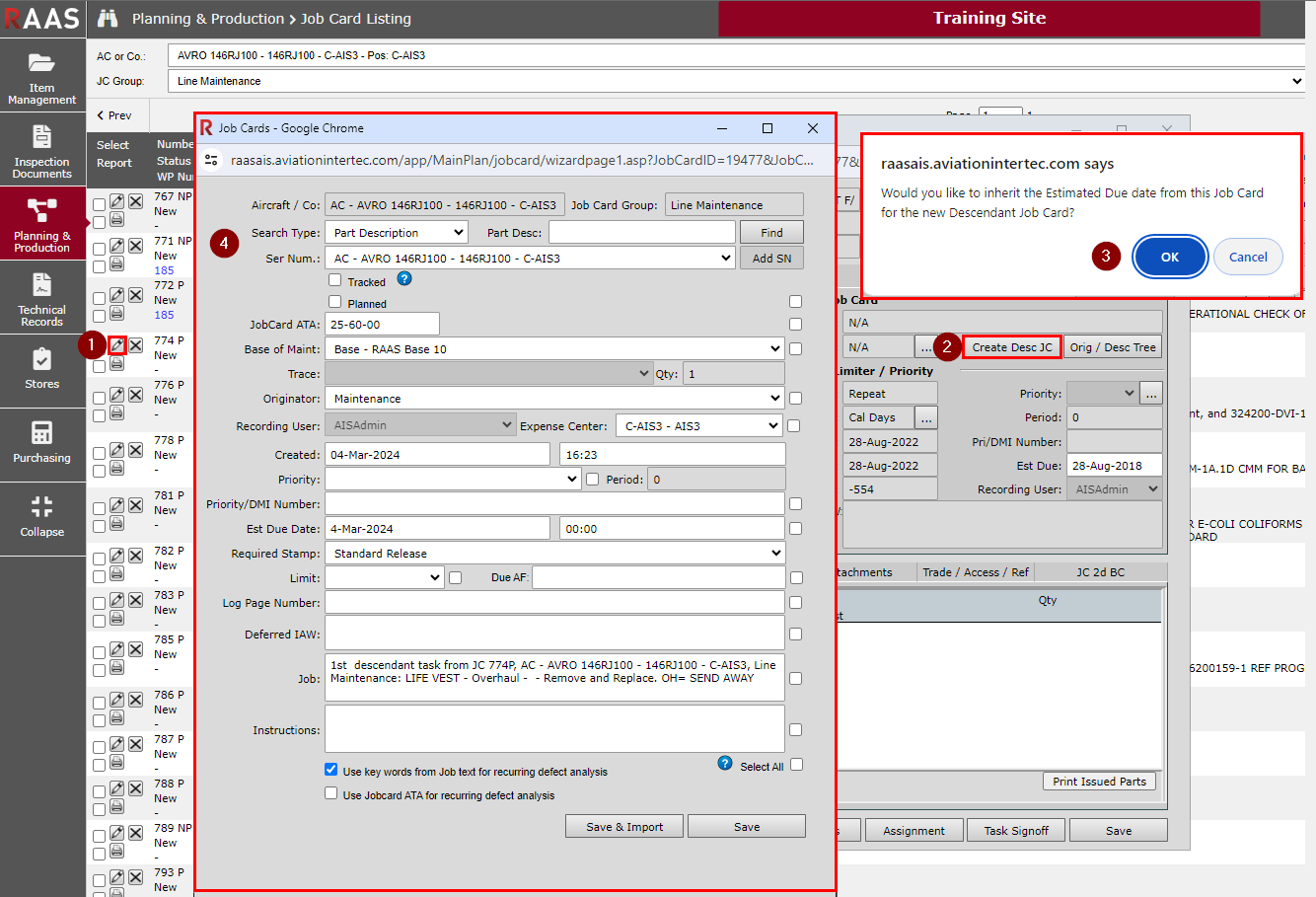Screen dimensions: 1316x897
Task: Click the help icon beside Tracked
Action: (403, 279)
